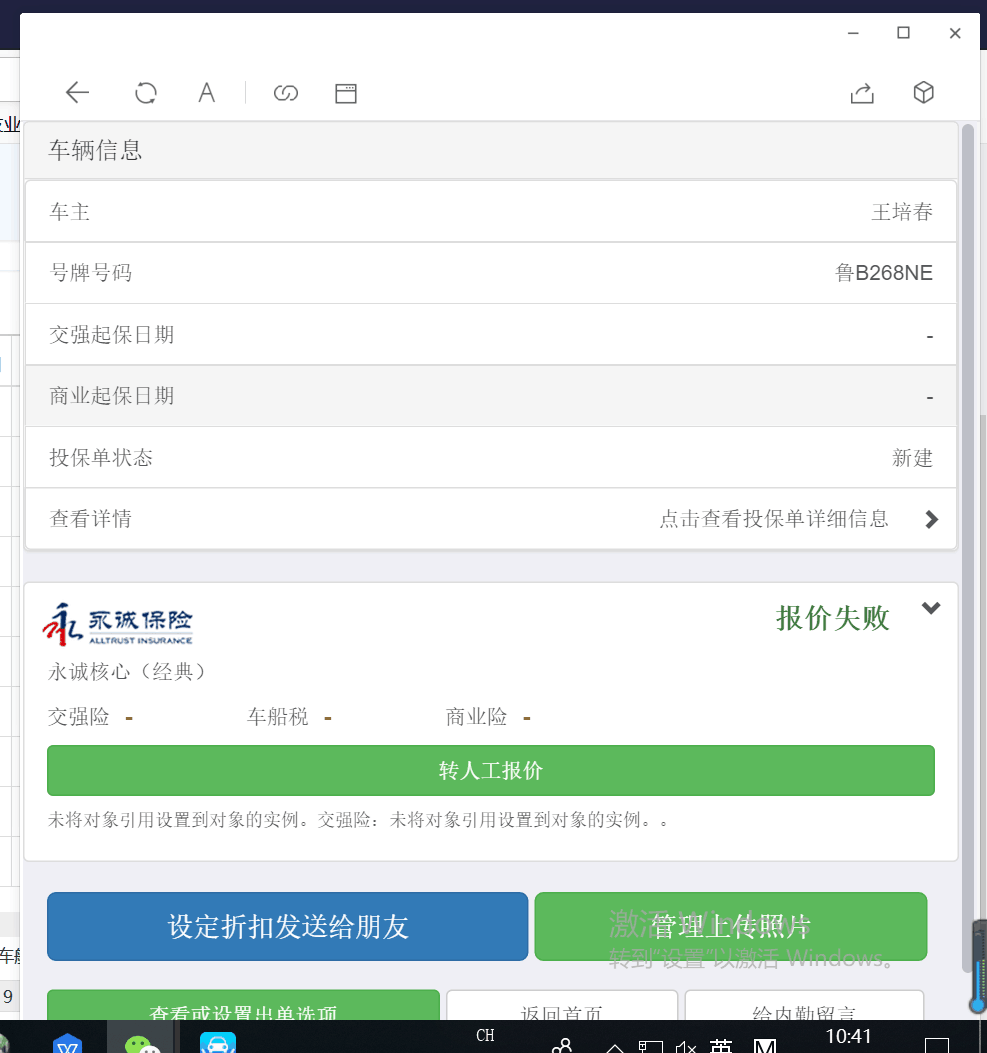Open the blue shield app in taskbar
This screenshot has width=987, height=1053.
coord(68,1044)
